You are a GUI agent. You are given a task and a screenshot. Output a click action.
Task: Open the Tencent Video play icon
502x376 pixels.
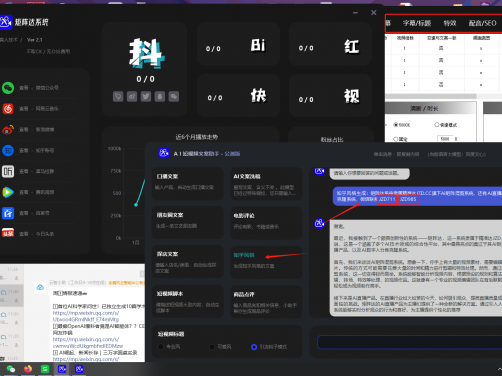(8, 192)
